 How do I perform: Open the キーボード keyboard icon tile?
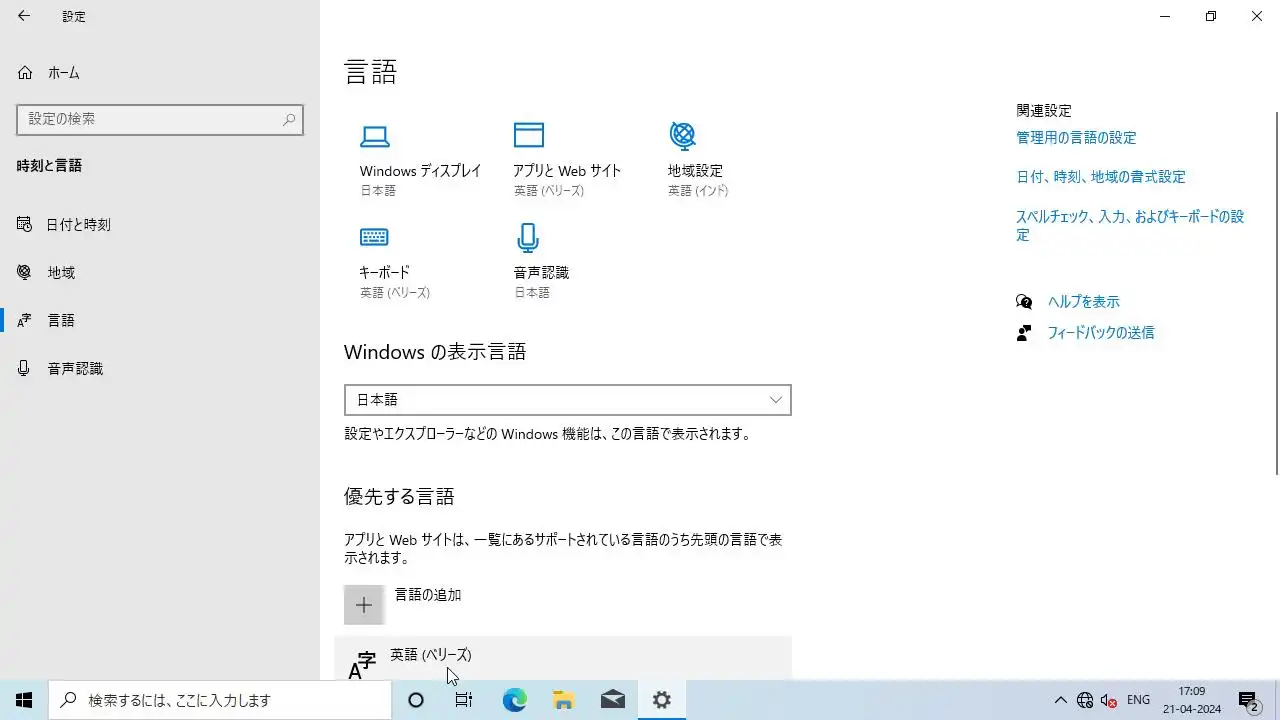click(x=374, y=237)
